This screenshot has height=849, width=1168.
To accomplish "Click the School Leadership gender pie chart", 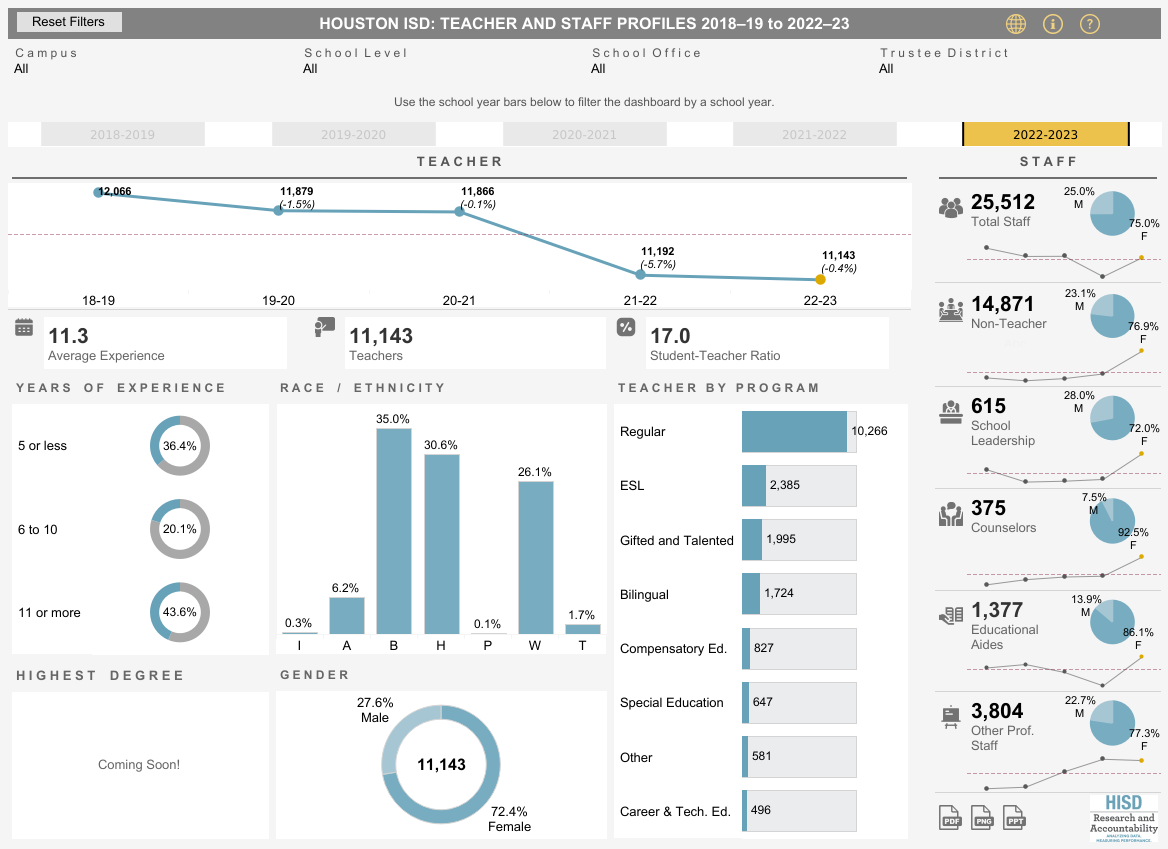I will 1112,418.
